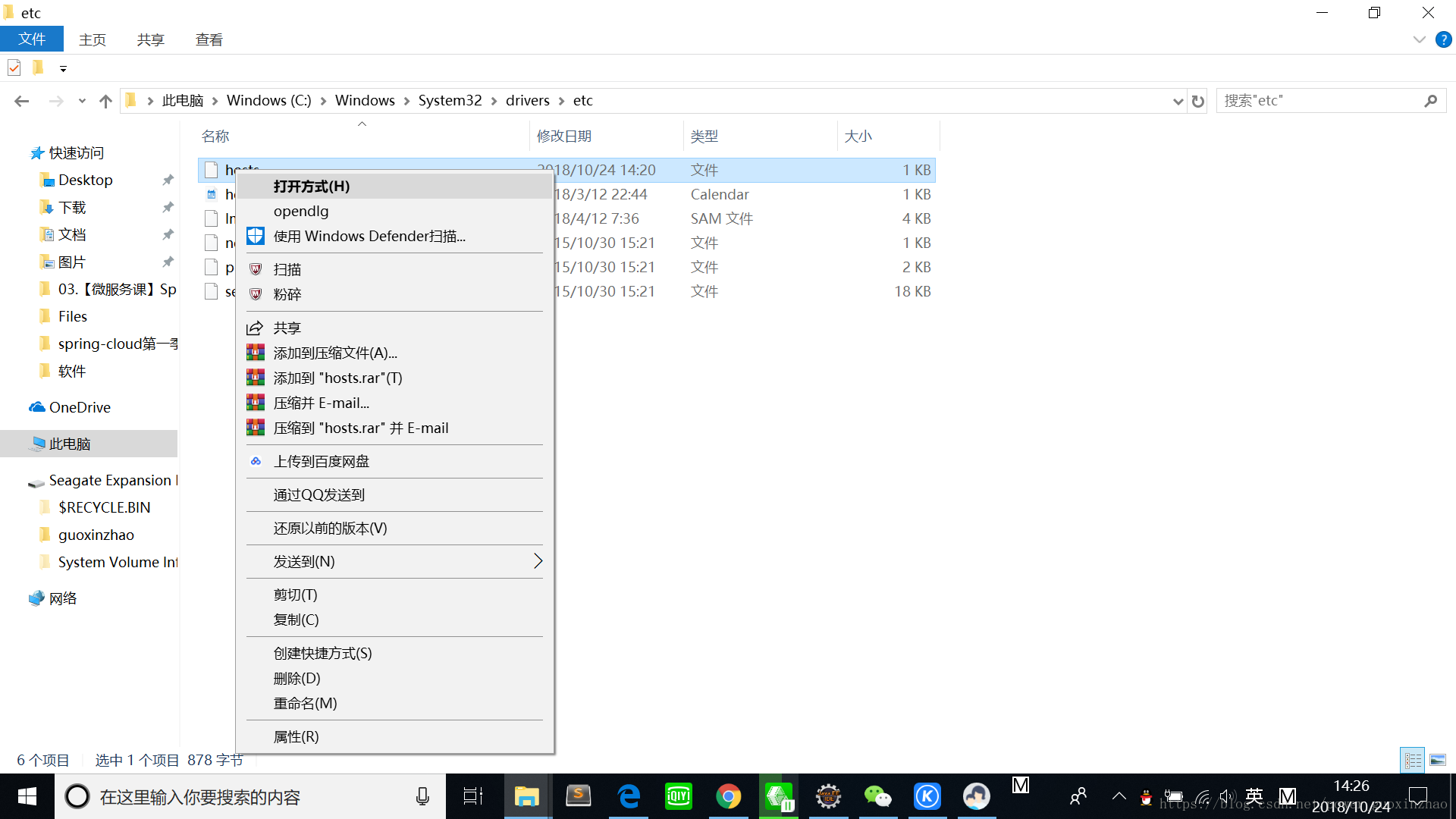Open the gear-shaped IDE app on taskbar
Screen dimensions: 1456x819
click(x=828, y=796)
